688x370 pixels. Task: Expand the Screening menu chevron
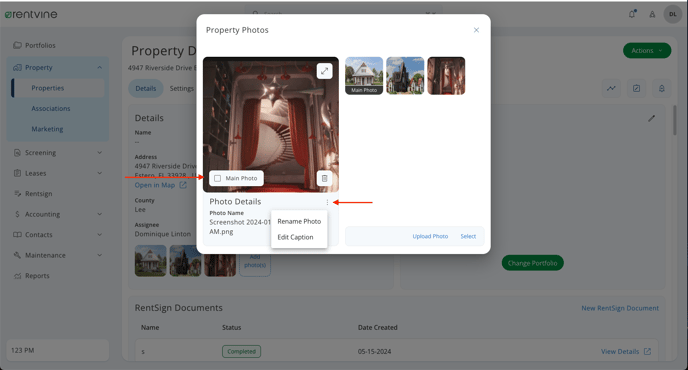click(100, 153)
